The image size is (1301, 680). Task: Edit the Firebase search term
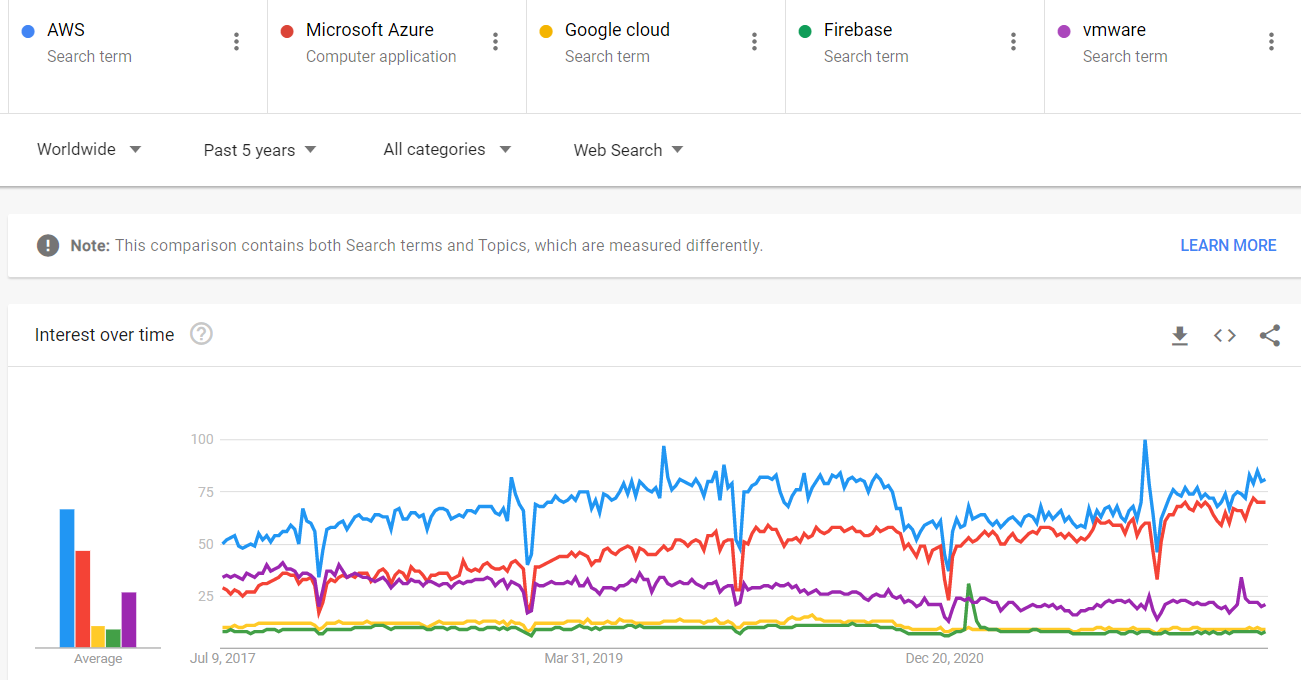(x=858, y=30)
